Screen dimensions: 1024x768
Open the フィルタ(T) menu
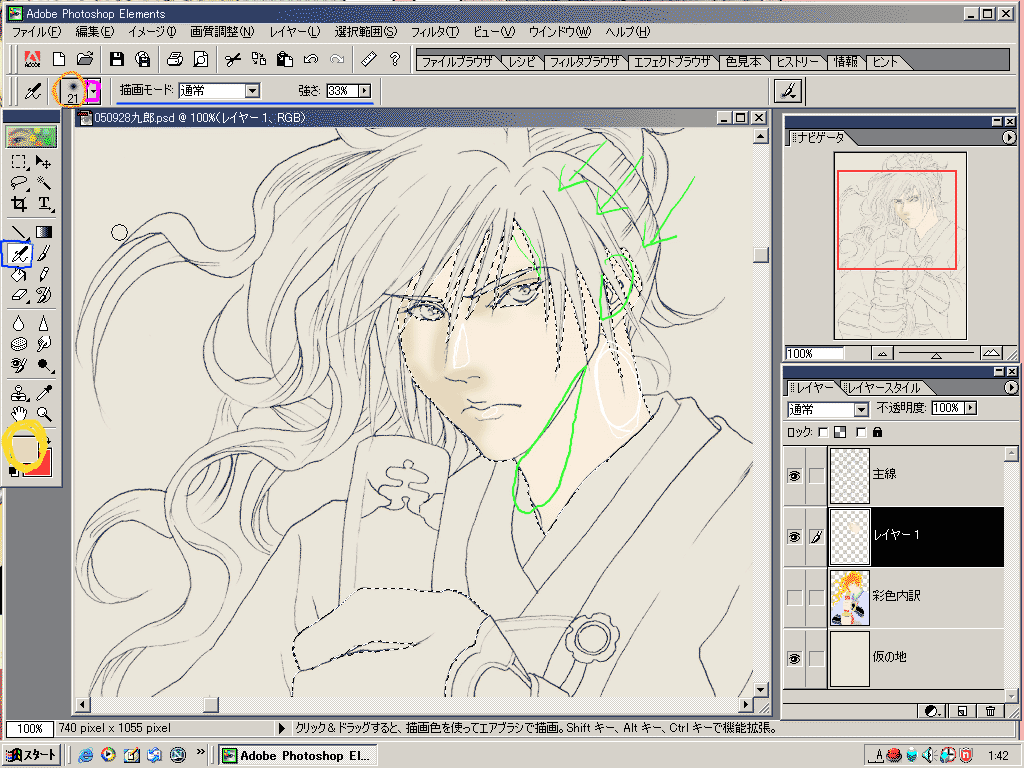pos(435,31)
